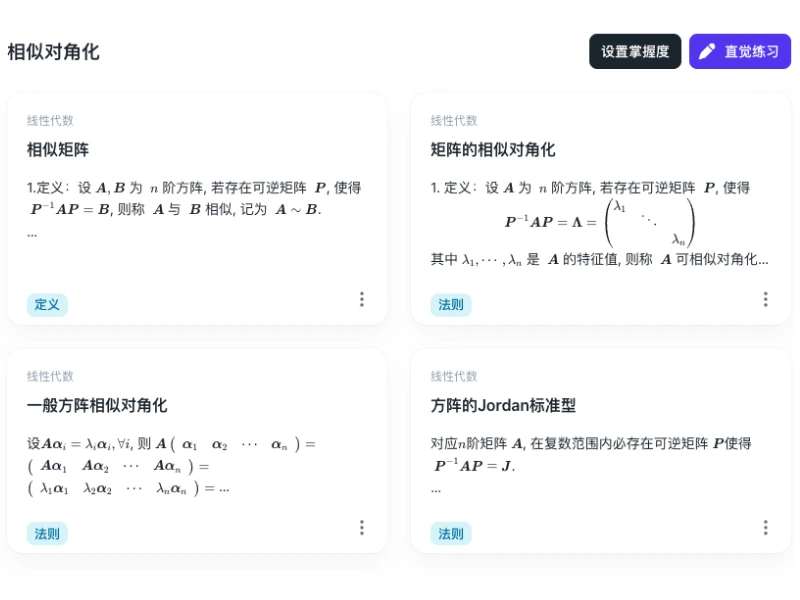Click the 法则 tag on Jordan标准型 card
The height and width of the screenshot is (600, 800).
coord(450,533)
